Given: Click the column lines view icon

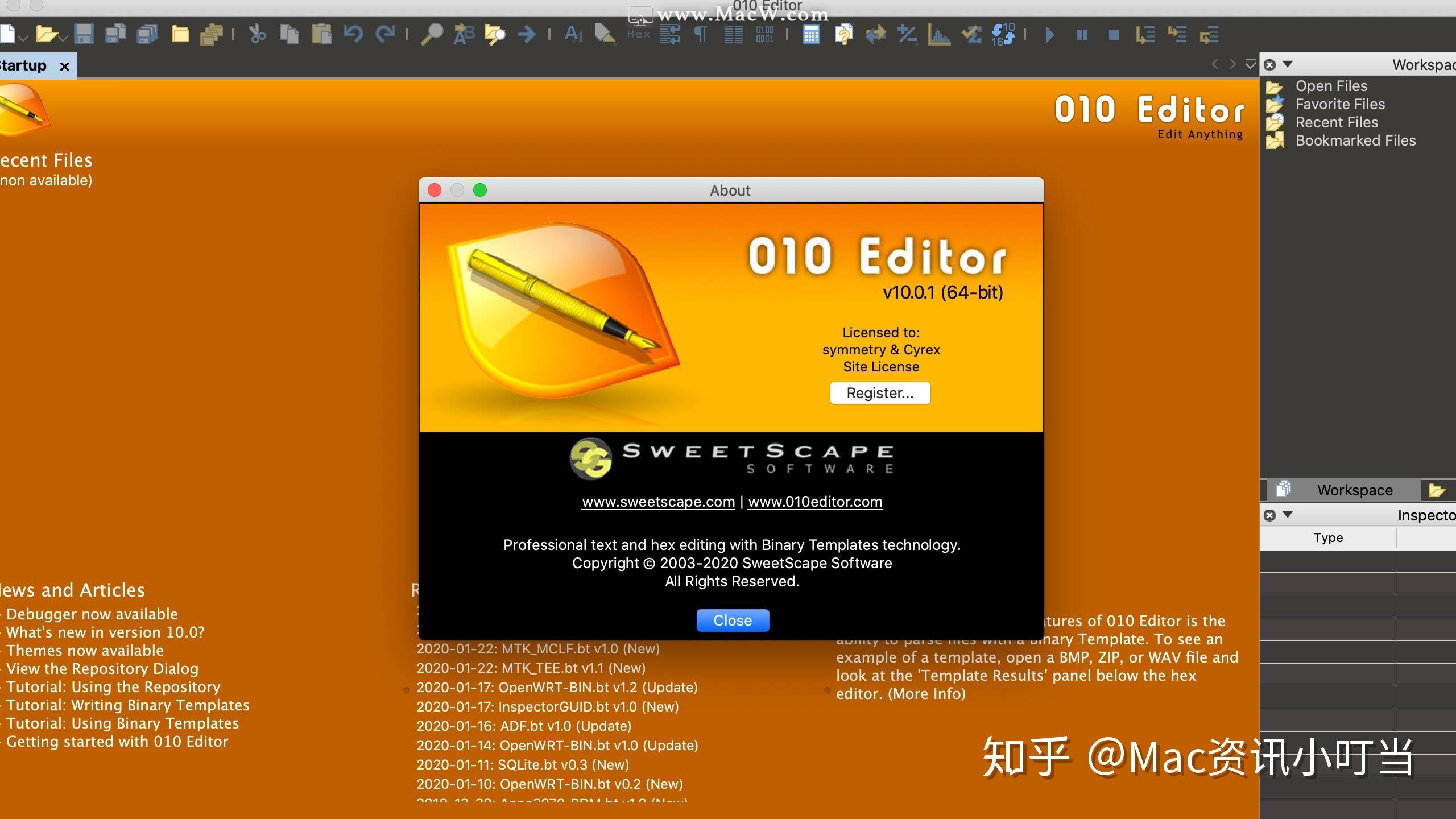Looking at the screenshot, I should click(x=733, y=34).
